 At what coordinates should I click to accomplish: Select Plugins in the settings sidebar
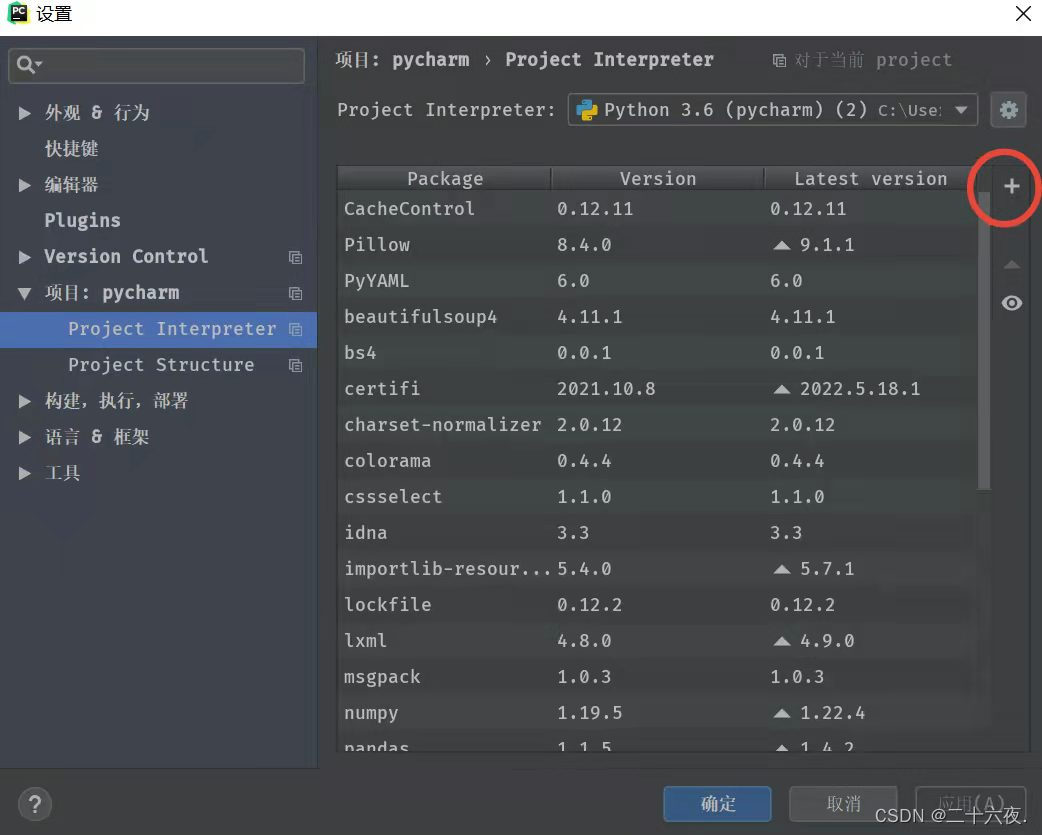tap(82, 221)
